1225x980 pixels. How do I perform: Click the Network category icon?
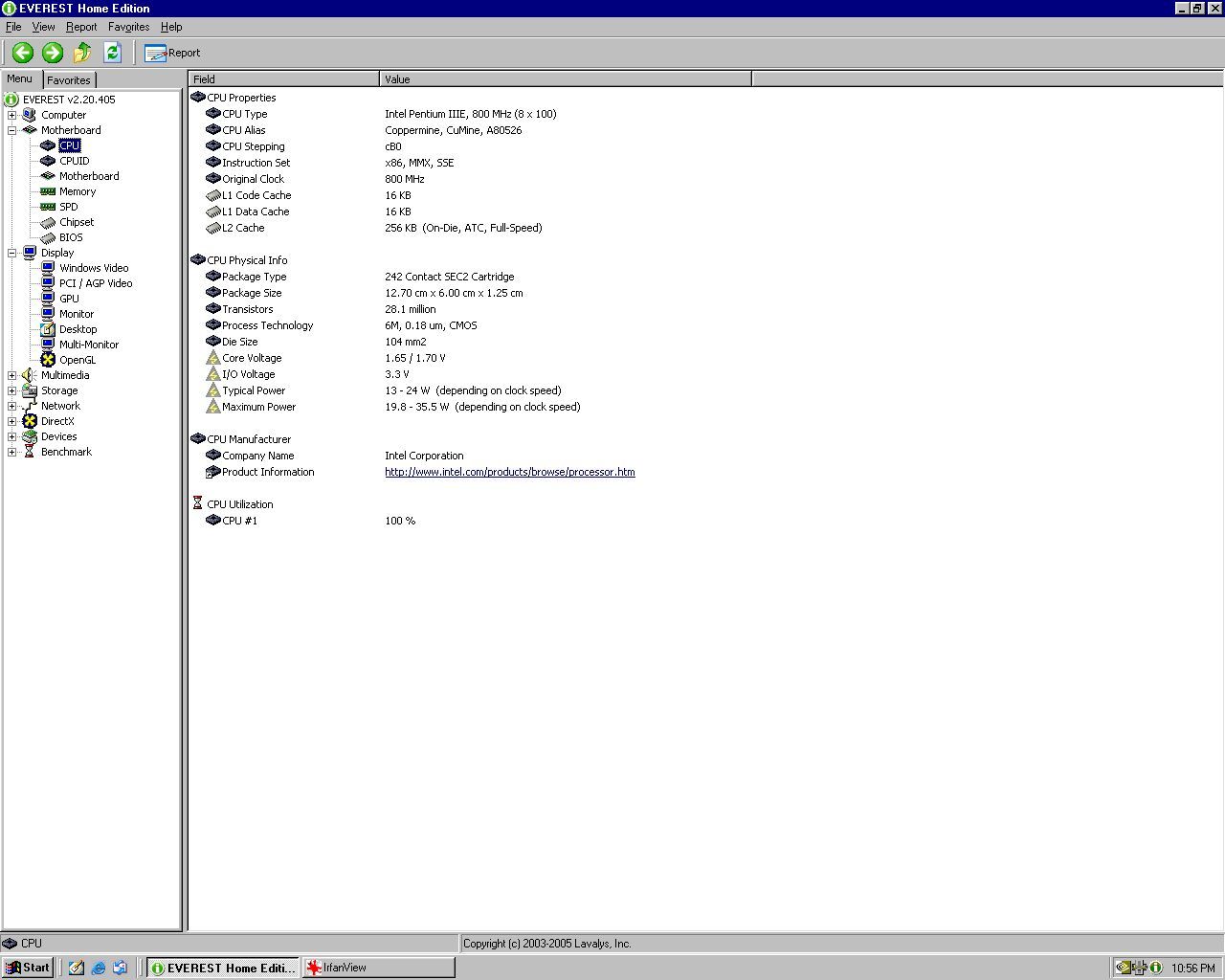pyautogui.click(x=30, y=406)
